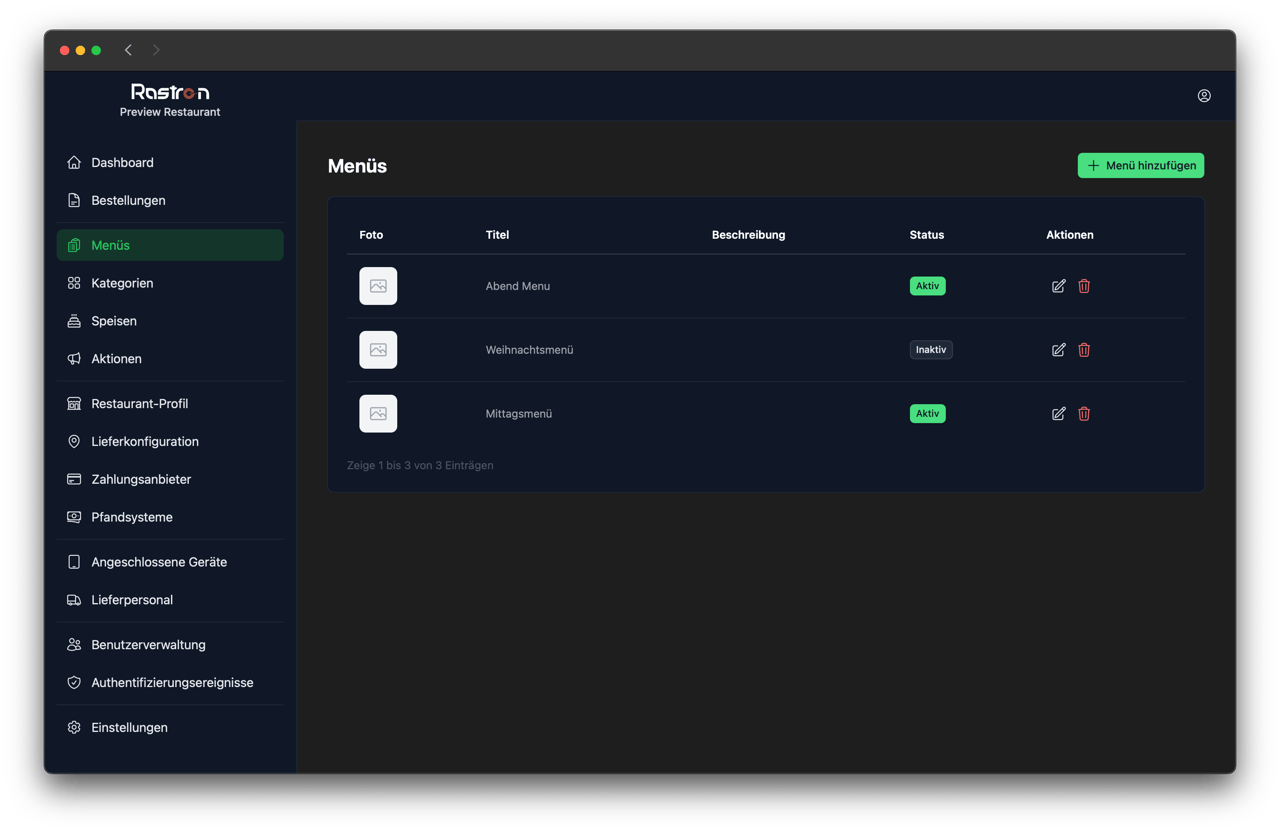Open the Restaurant-Profil section
The image size is (1280, 832).
point(139,404)
